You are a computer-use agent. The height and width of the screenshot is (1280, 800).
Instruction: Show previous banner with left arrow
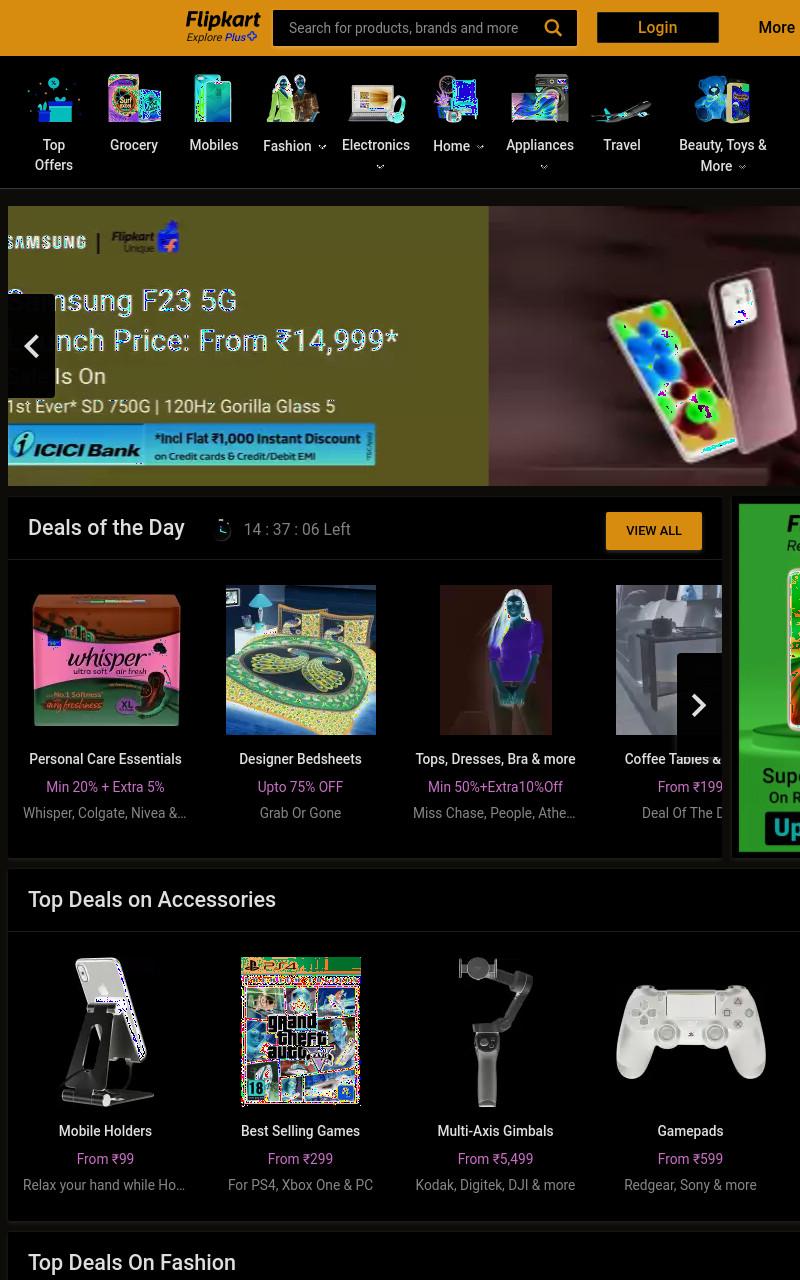(x=31, y=346)
